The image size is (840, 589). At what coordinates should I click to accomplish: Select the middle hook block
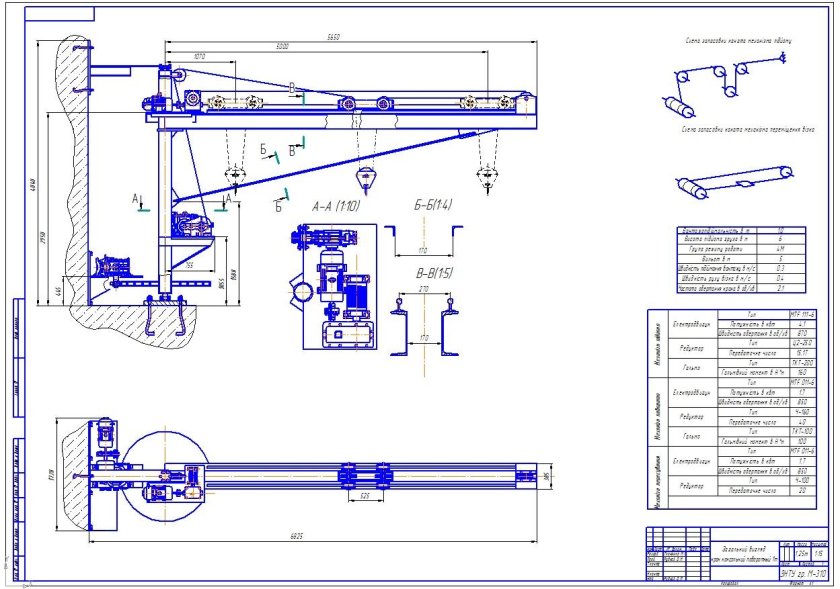click(370, 178)
